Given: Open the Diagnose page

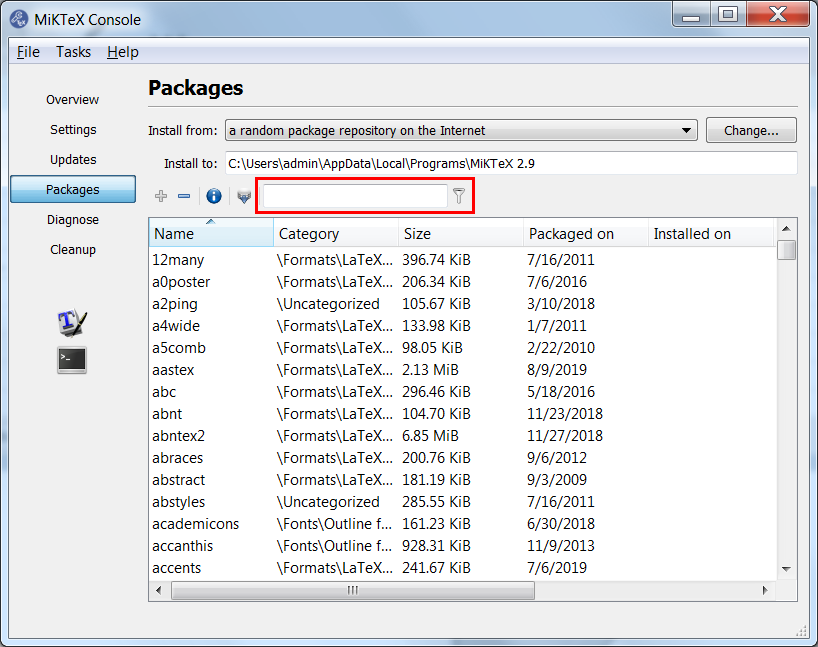Looking at the screenshot, I should point(73,220).
